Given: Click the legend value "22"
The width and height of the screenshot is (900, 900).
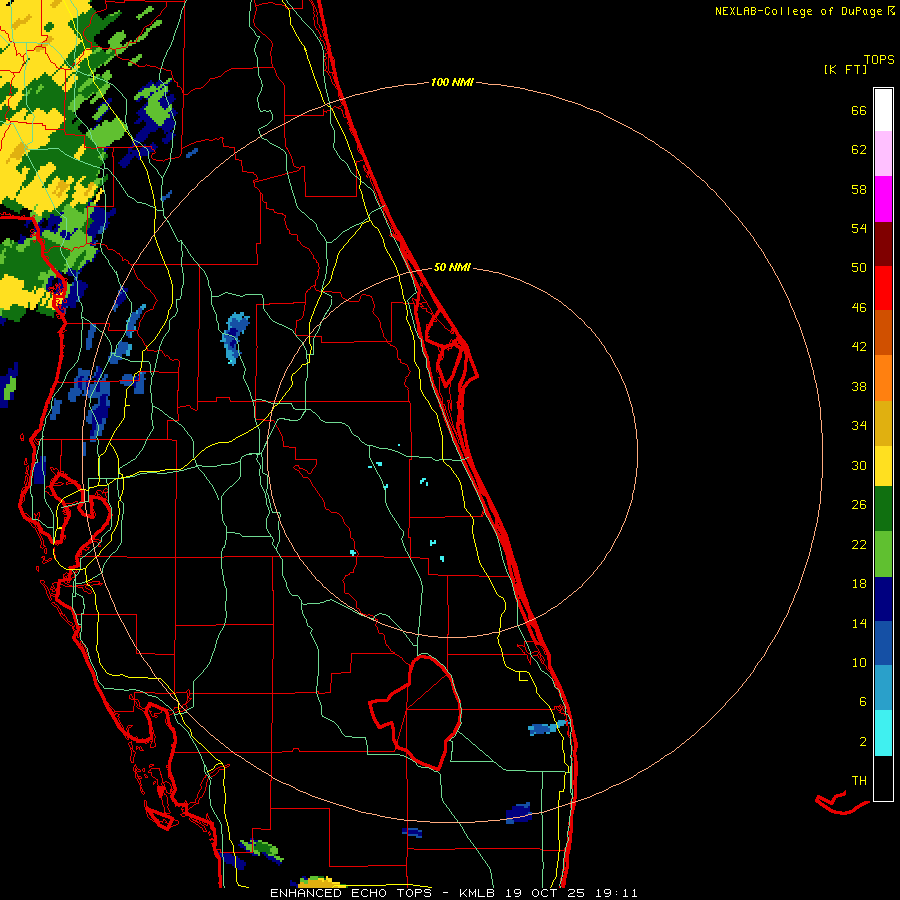Looking at the screenshot, I should (x=859, y=545).
